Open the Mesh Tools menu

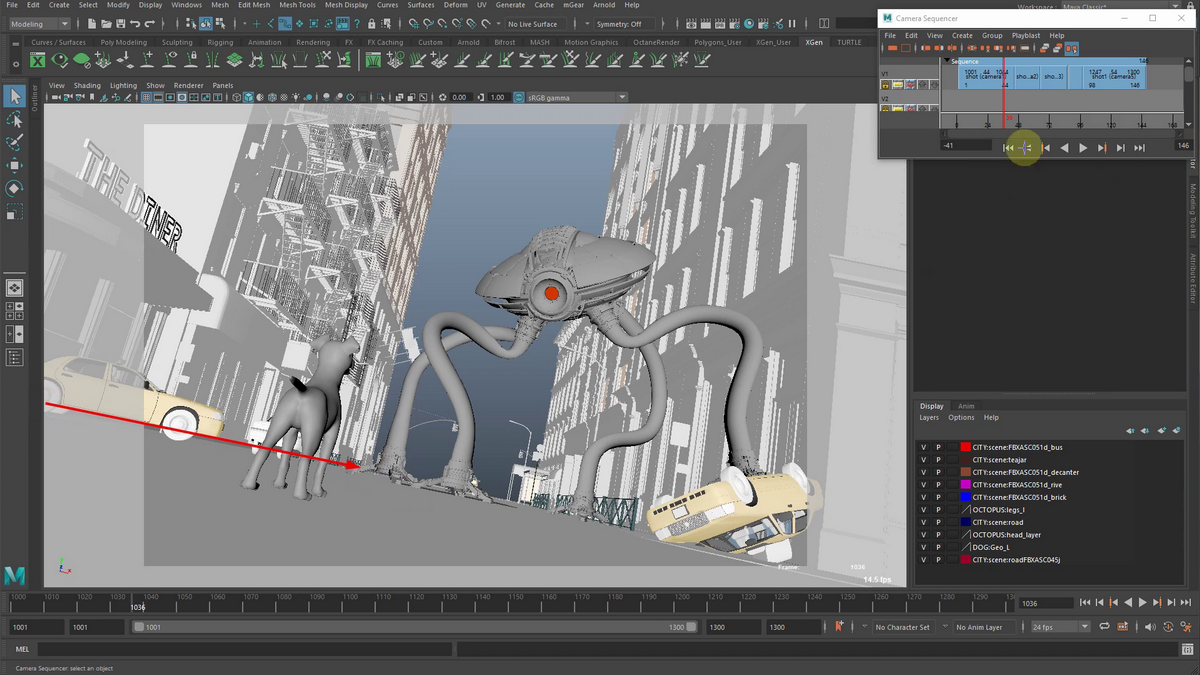pyautogui.click(x=298, y=5)
